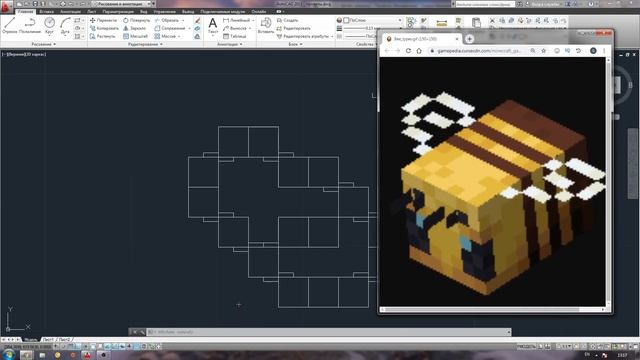Click the clipboard Paste icon in ribbon
640x360 pixels.
point(476,23)
